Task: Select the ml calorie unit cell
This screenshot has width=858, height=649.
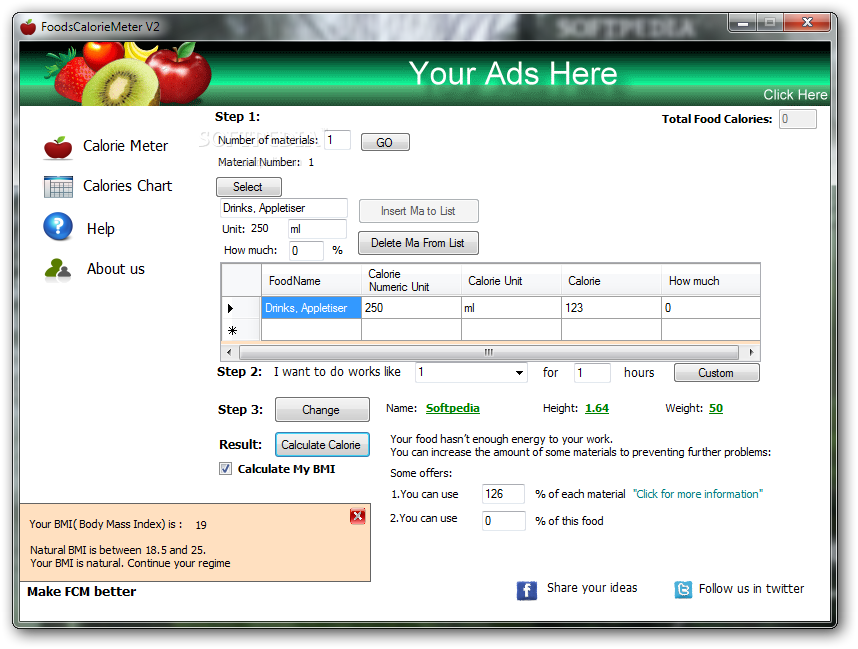Action: click(512, 308)
